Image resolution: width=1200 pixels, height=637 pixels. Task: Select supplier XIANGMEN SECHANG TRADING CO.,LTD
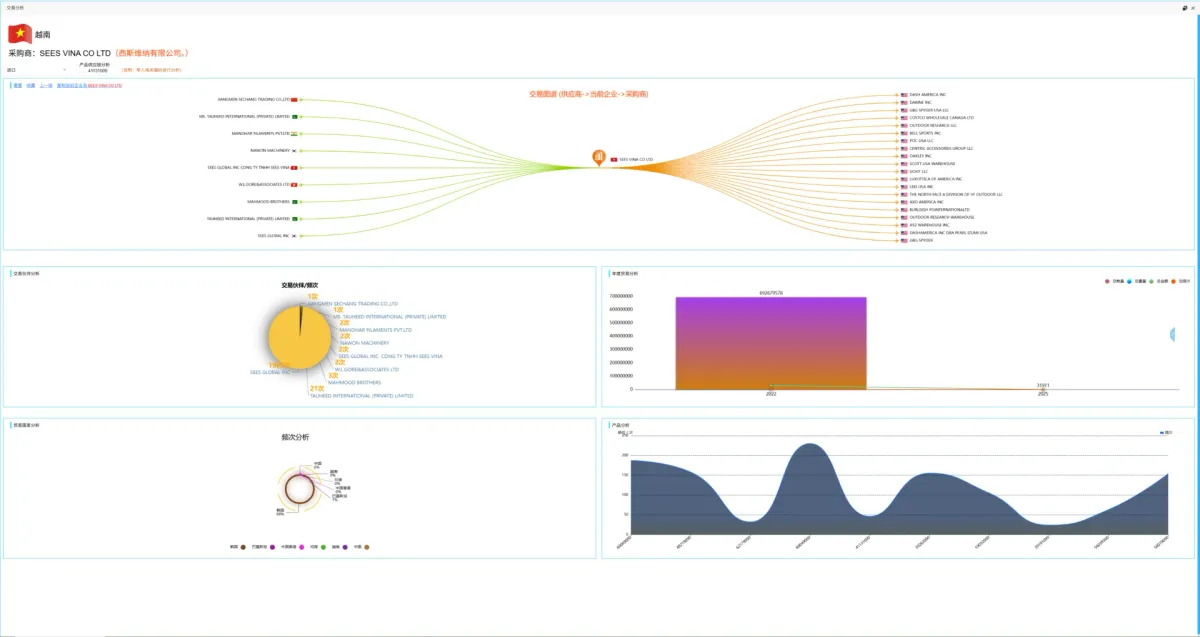[253, 99]
